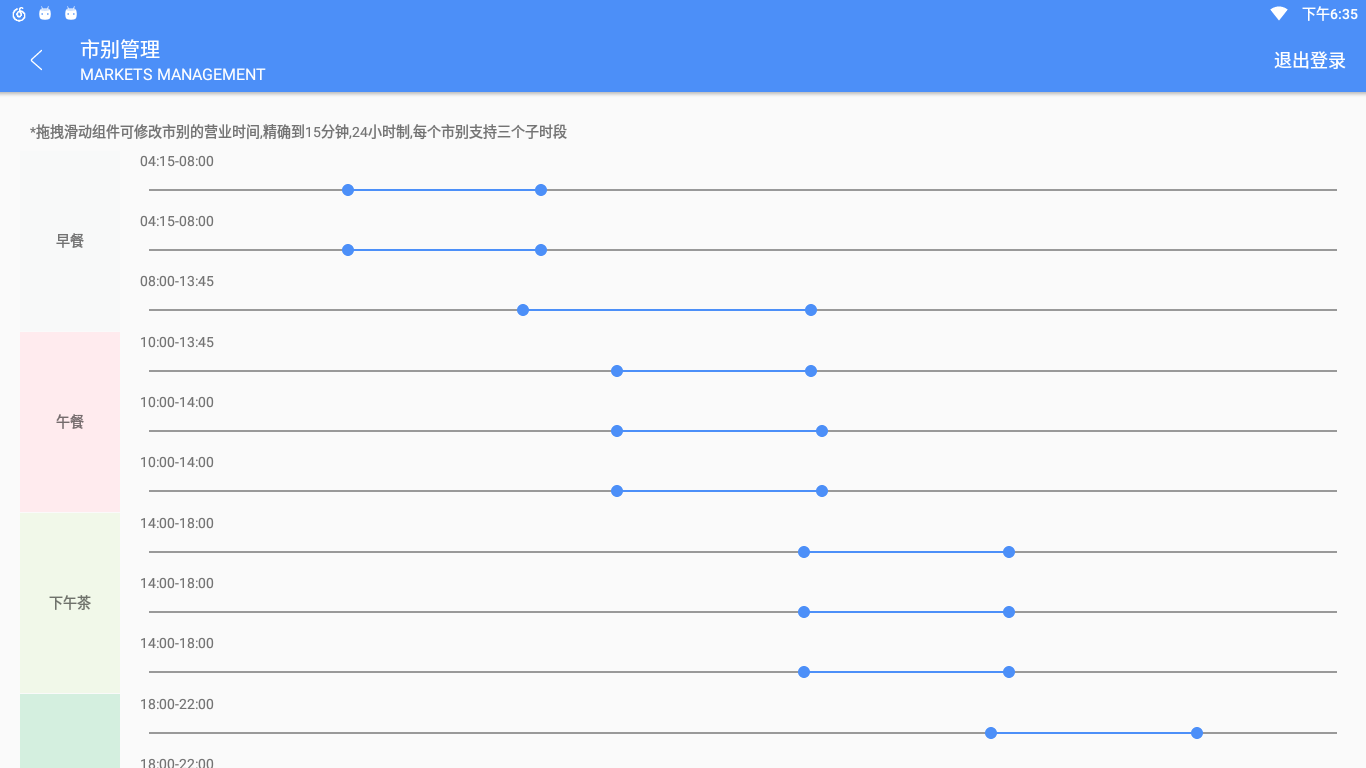1366x768 pixels.
Task: Go back using the header arrow
Action: click(37, 60)
